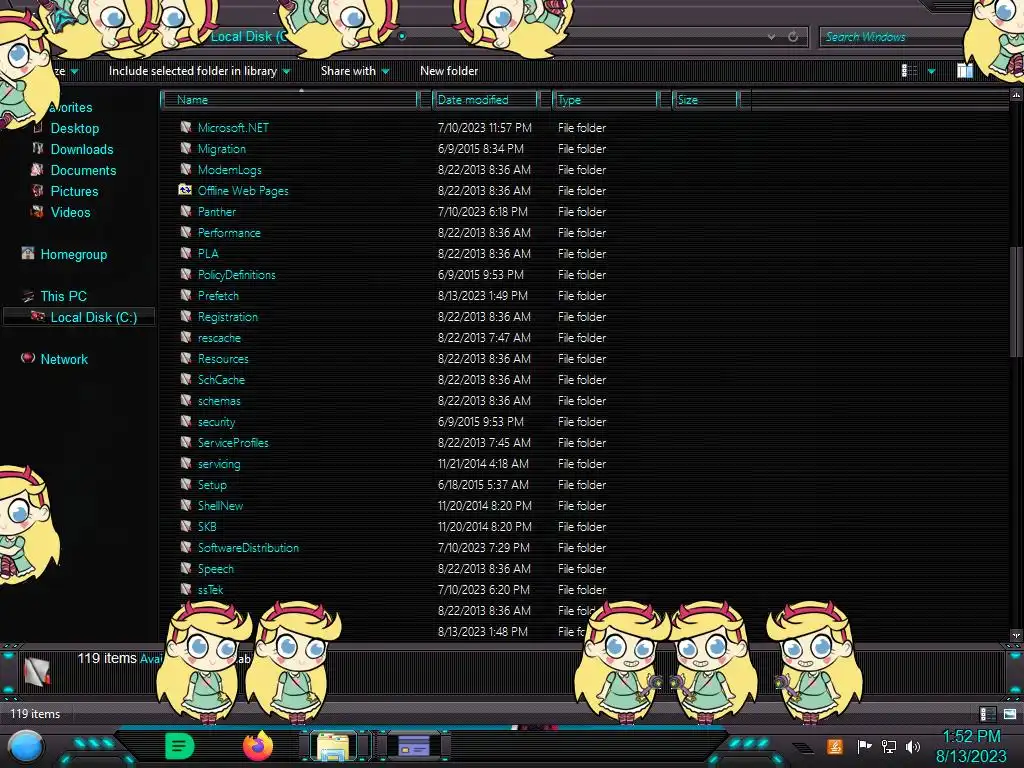Sort by the Type column header
1024x768 pixels.
coord(605,100)
